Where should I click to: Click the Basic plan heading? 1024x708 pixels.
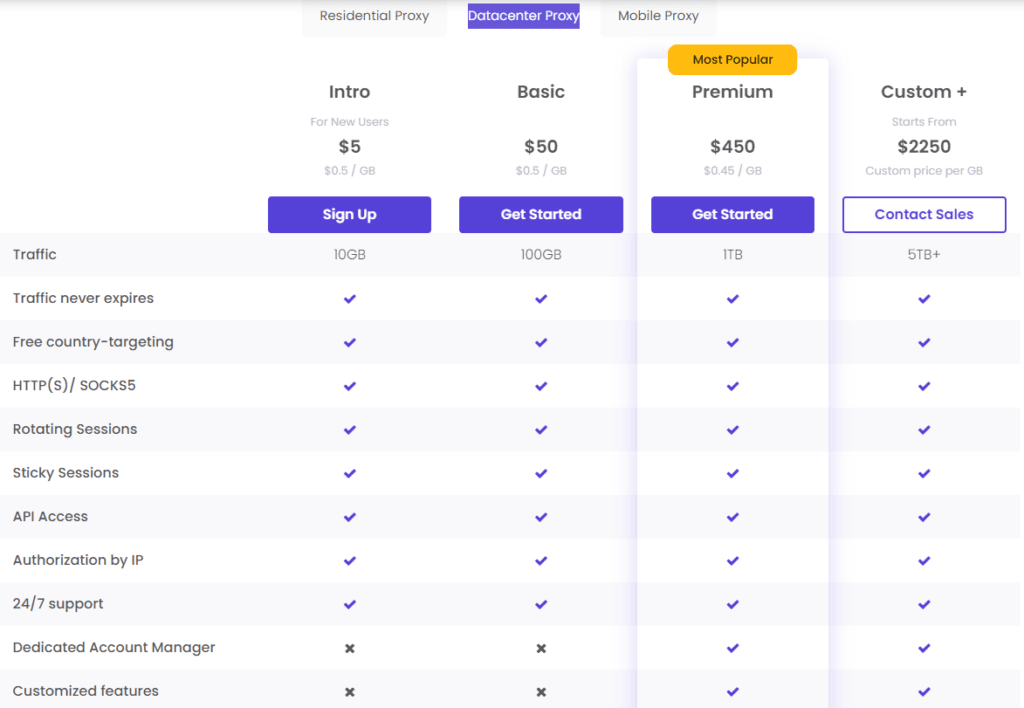(541, 91)
